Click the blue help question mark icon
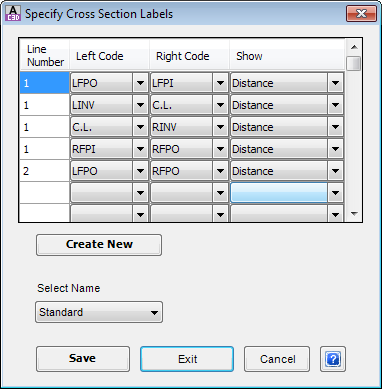 333,359
